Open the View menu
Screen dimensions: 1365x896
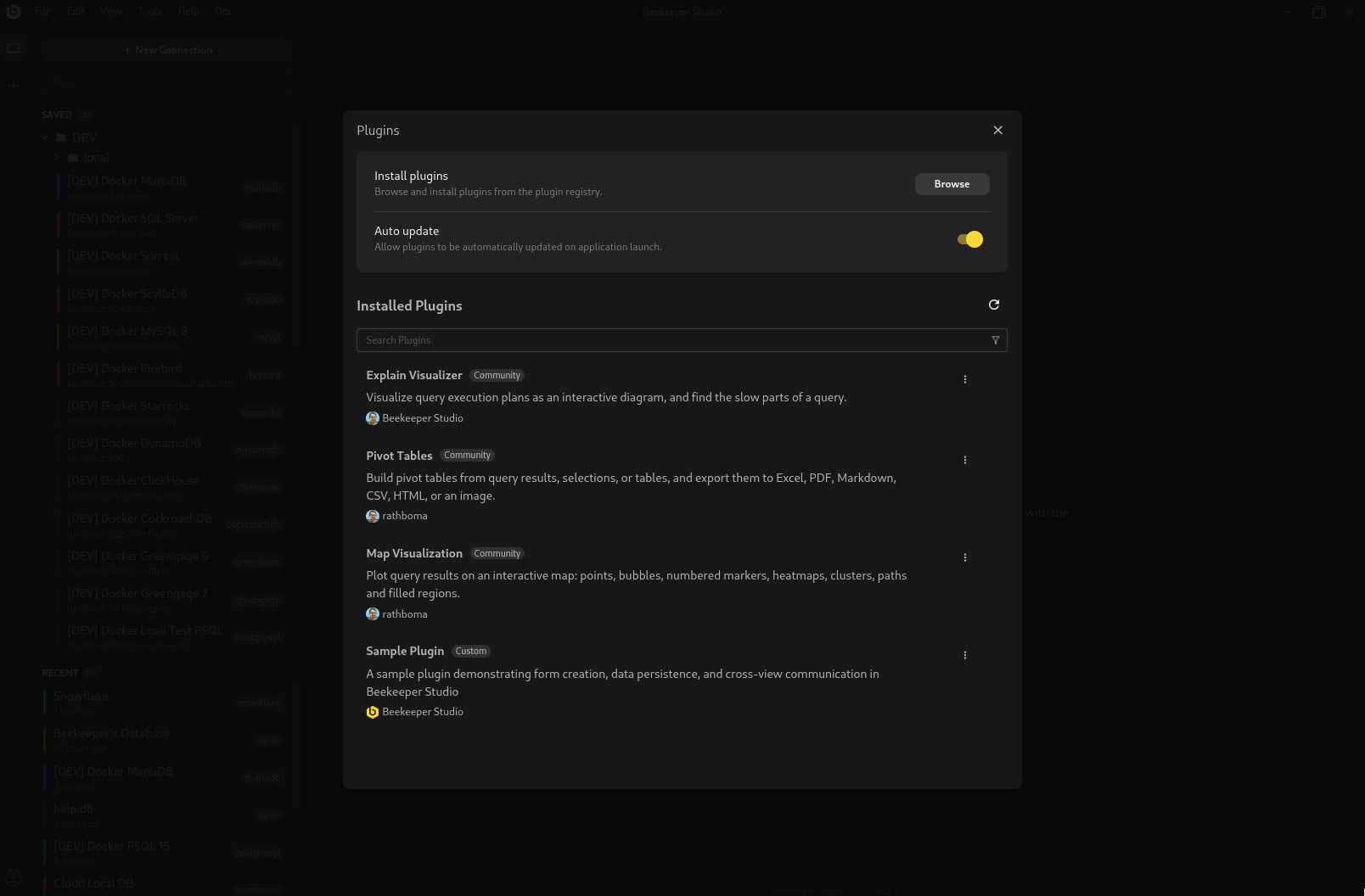[x=111, y=11]
